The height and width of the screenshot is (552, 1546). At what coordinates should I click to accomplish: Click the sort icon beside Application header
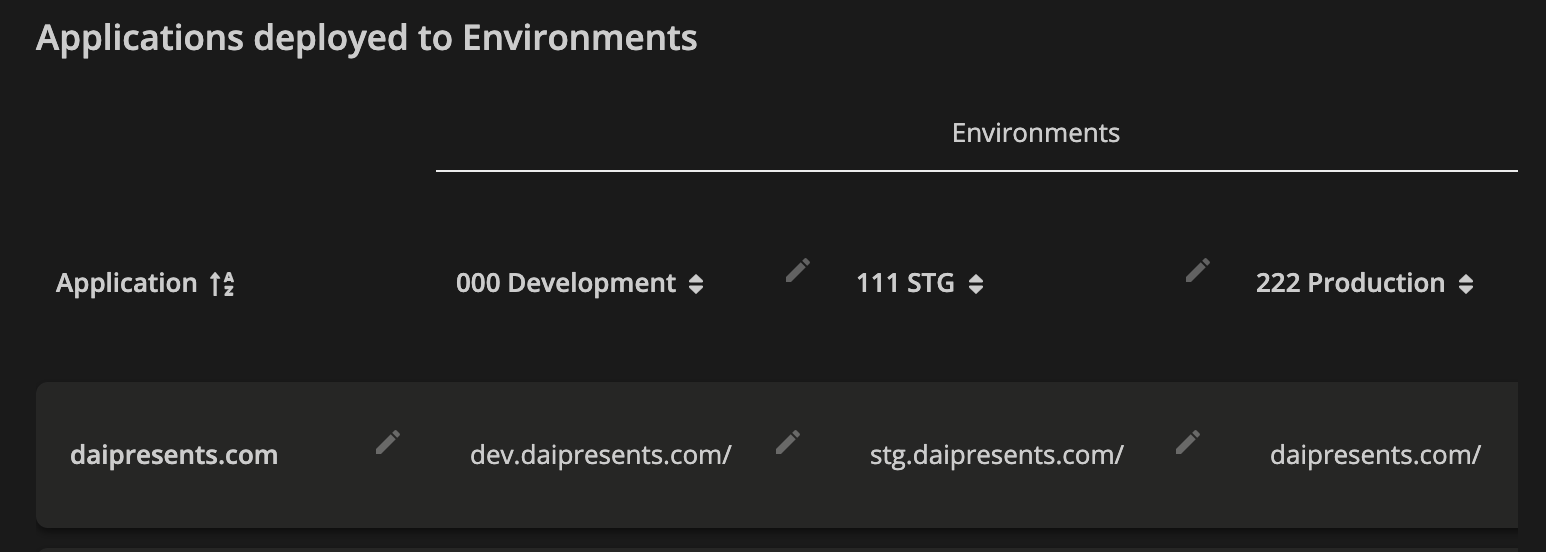tap(222, 284)
